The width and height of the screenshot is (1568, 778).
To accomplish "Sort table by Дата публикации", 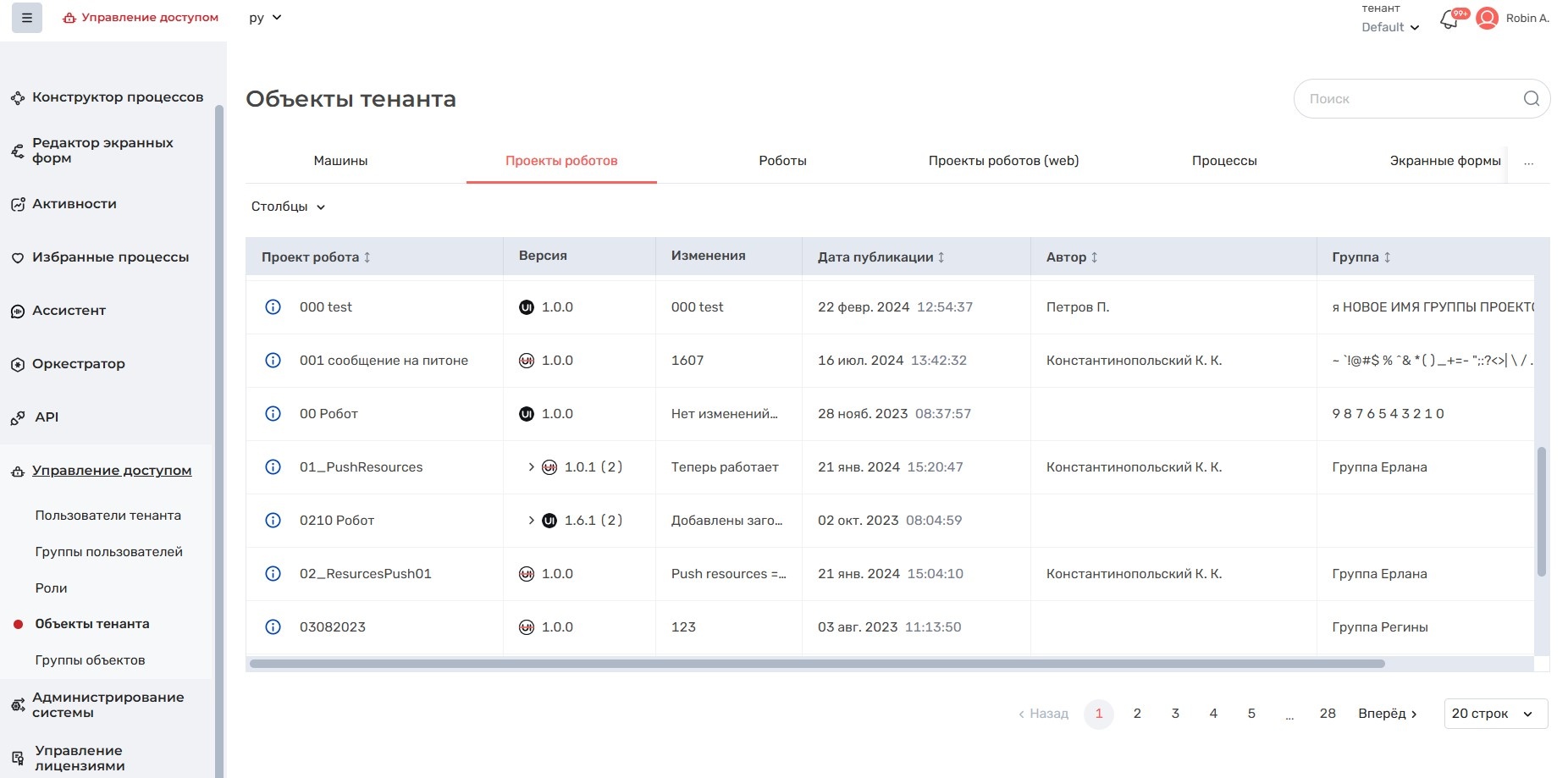I will pos(941,257).
